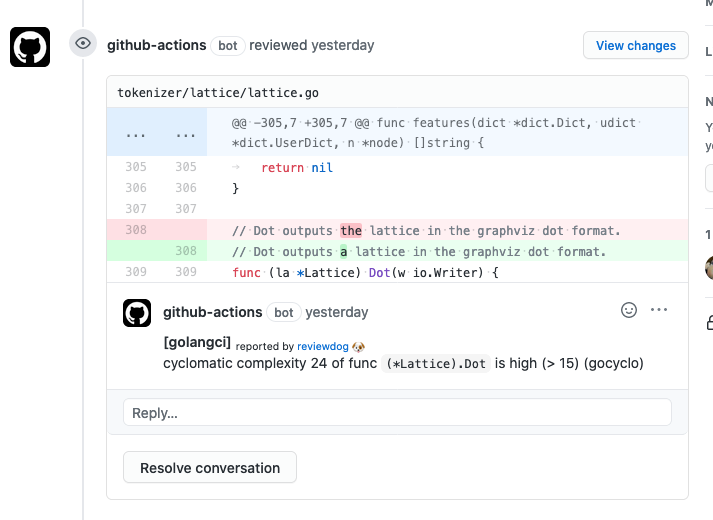Click the sidebar user avatar thumbnail
This screenshot has width=713, height=520.
(x=709, y=267)
